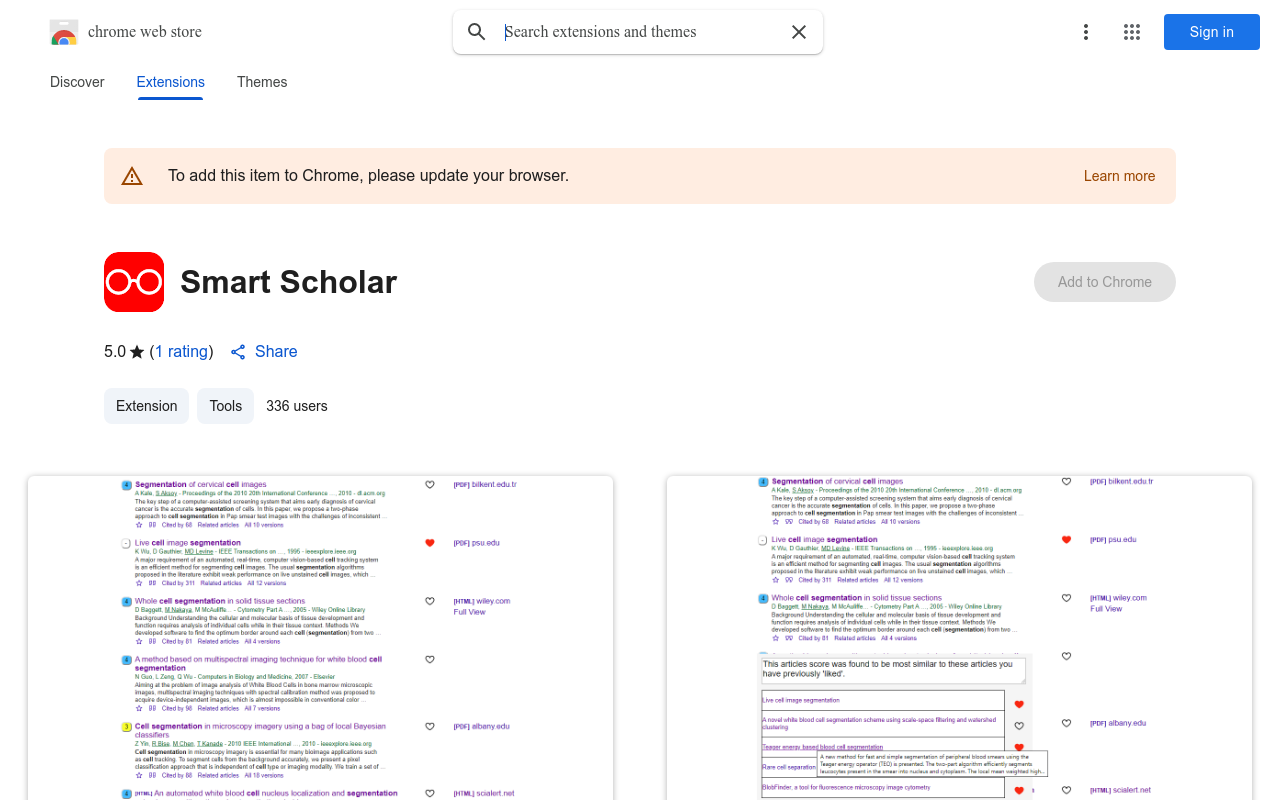1280x800 pixels.
Task: Focus the Search extensions and themes field
Action: (x=640, y=32)
